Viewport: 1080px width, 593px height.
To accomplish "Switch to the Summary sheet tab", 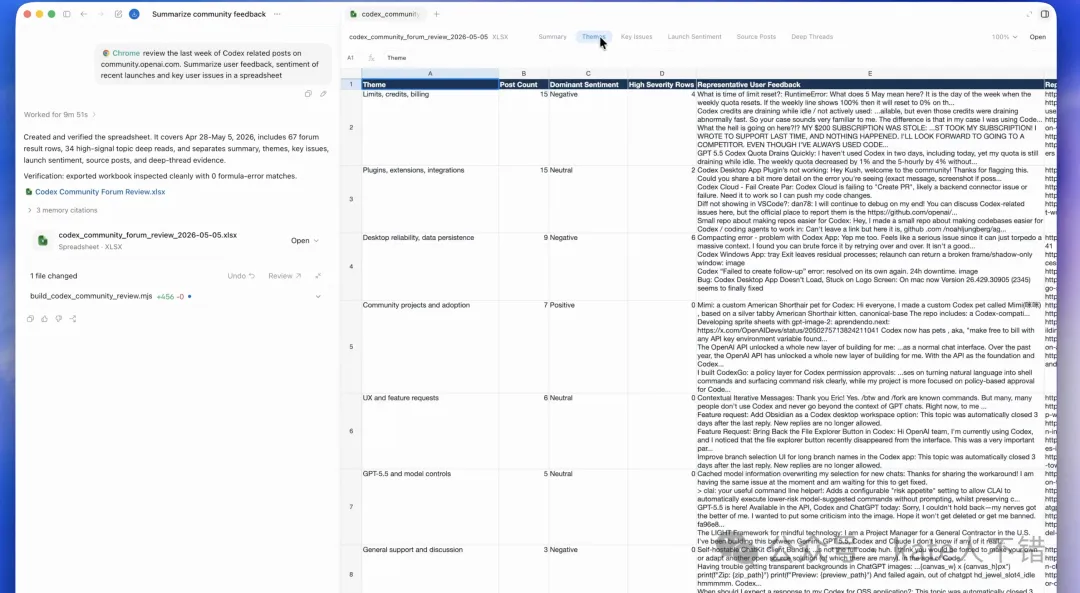I will point(552,37).
